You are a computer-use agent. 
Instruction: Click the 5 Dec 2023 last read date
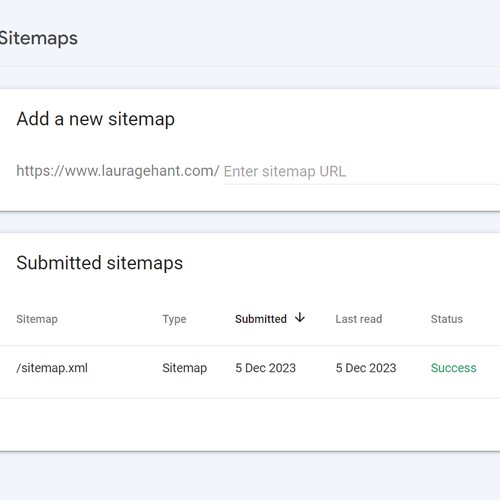pos(366,368)
